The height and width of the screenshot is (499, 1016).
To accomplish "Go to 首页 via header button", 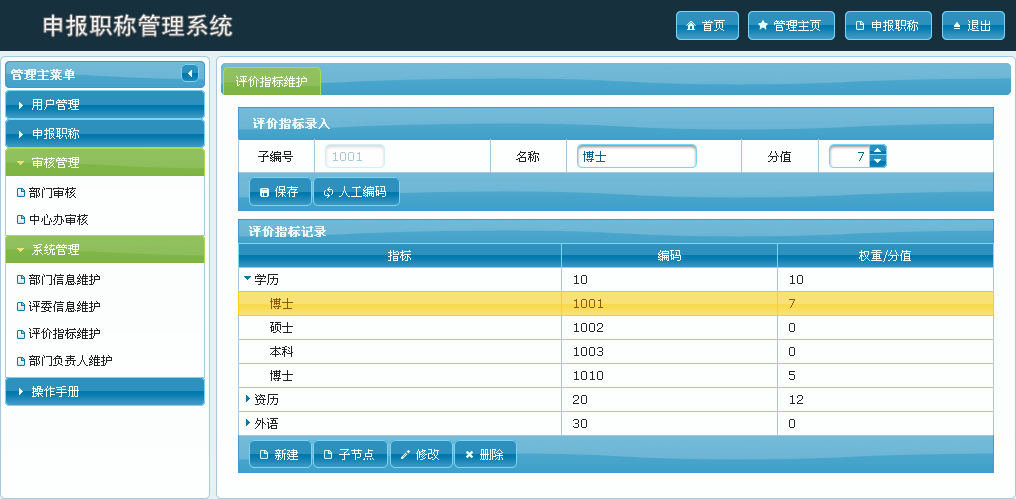I will pyautogui.click(x=707, y=26).
